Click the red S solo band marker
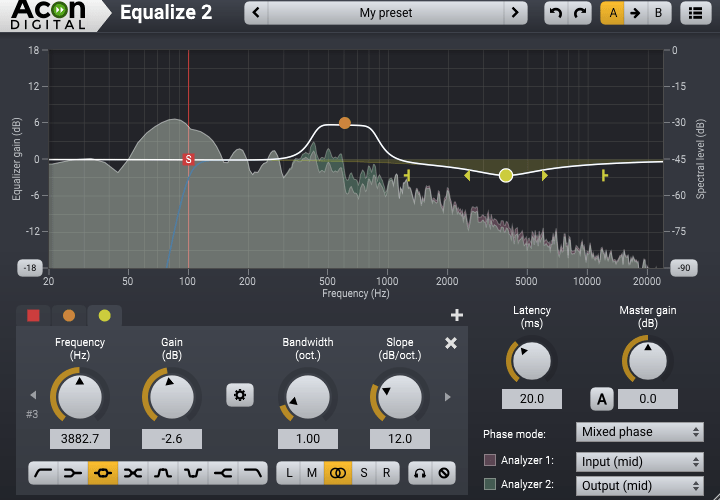The width and height of the screenshot is (720, 500). 188,159
